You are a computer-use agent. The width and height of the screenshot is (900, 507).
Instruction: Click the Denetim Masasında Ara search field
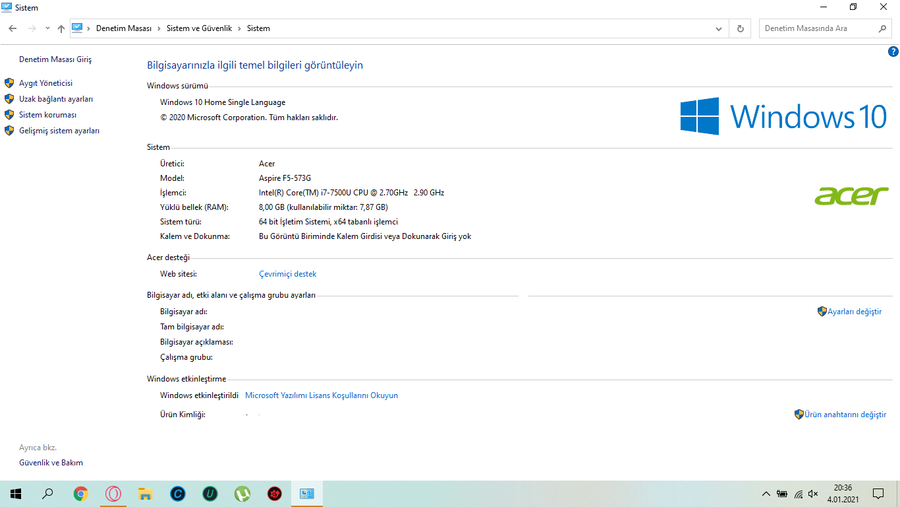point(818,28)
